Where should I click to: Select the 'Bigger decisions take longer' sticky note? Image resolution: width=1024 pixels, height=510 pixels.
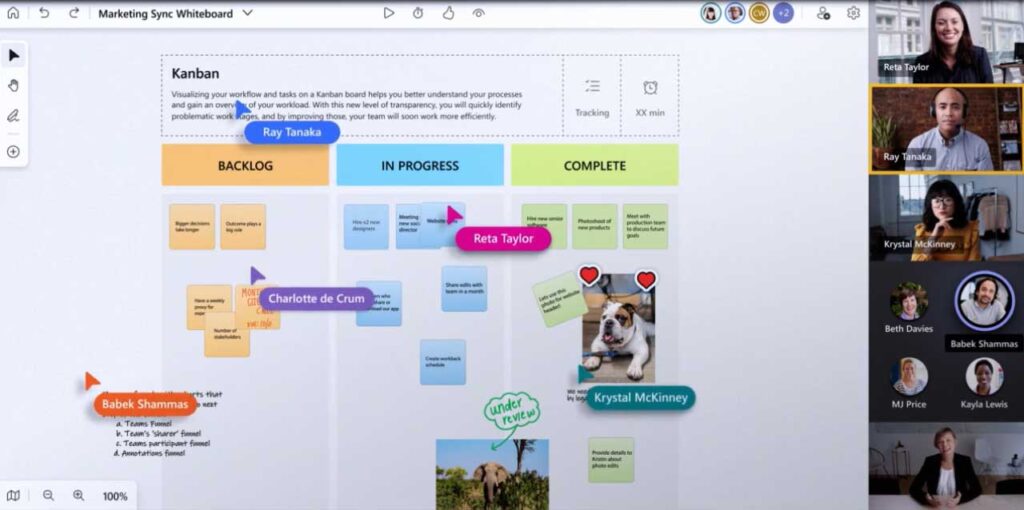tap(192, 227)
